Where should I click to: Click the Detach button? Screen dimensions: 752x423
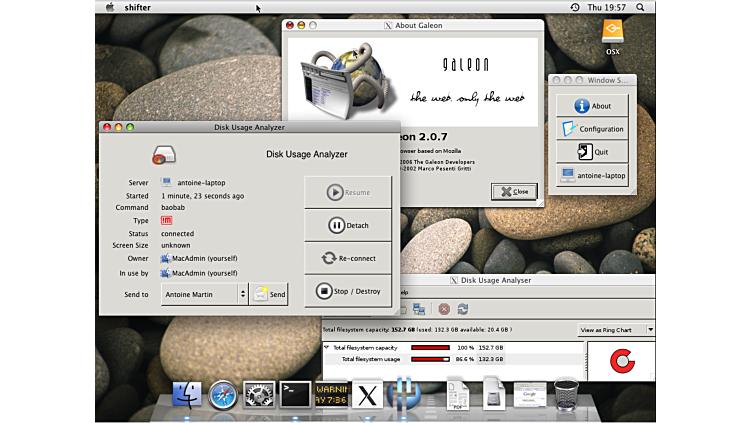click(x=348, y=225)
